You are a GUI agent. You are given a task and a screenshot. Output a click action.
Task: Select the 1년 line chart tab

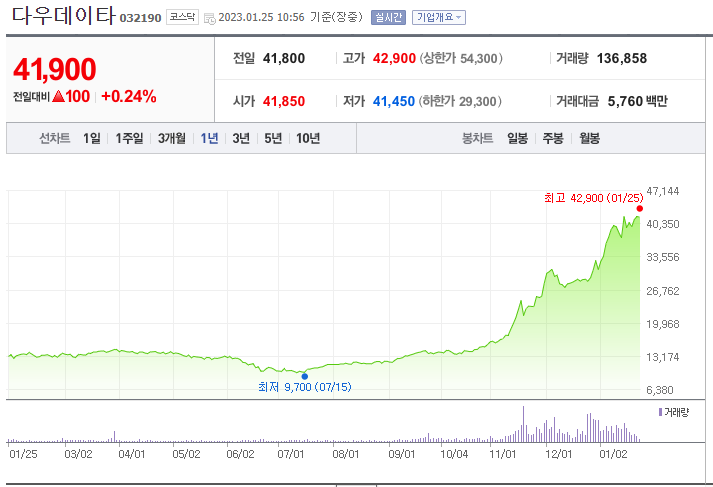pos(210,138)
